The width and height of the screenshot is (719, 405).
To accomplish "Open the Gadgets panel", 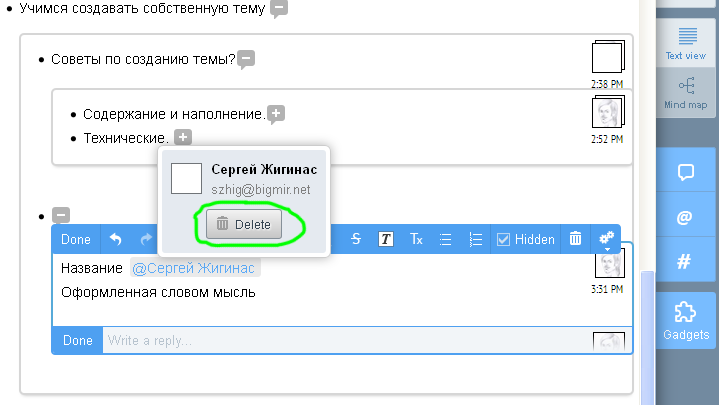I will pyautogui.click(x=686, y=318).
